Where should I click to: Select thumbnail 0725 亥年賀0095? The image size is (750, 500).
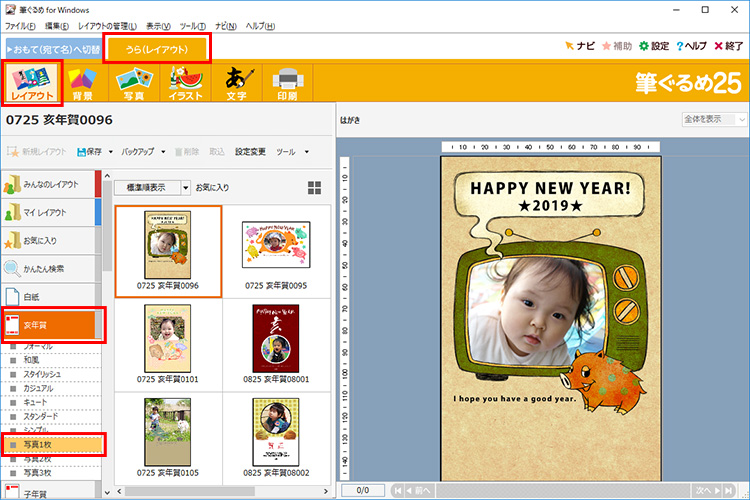tap(275, 245)
